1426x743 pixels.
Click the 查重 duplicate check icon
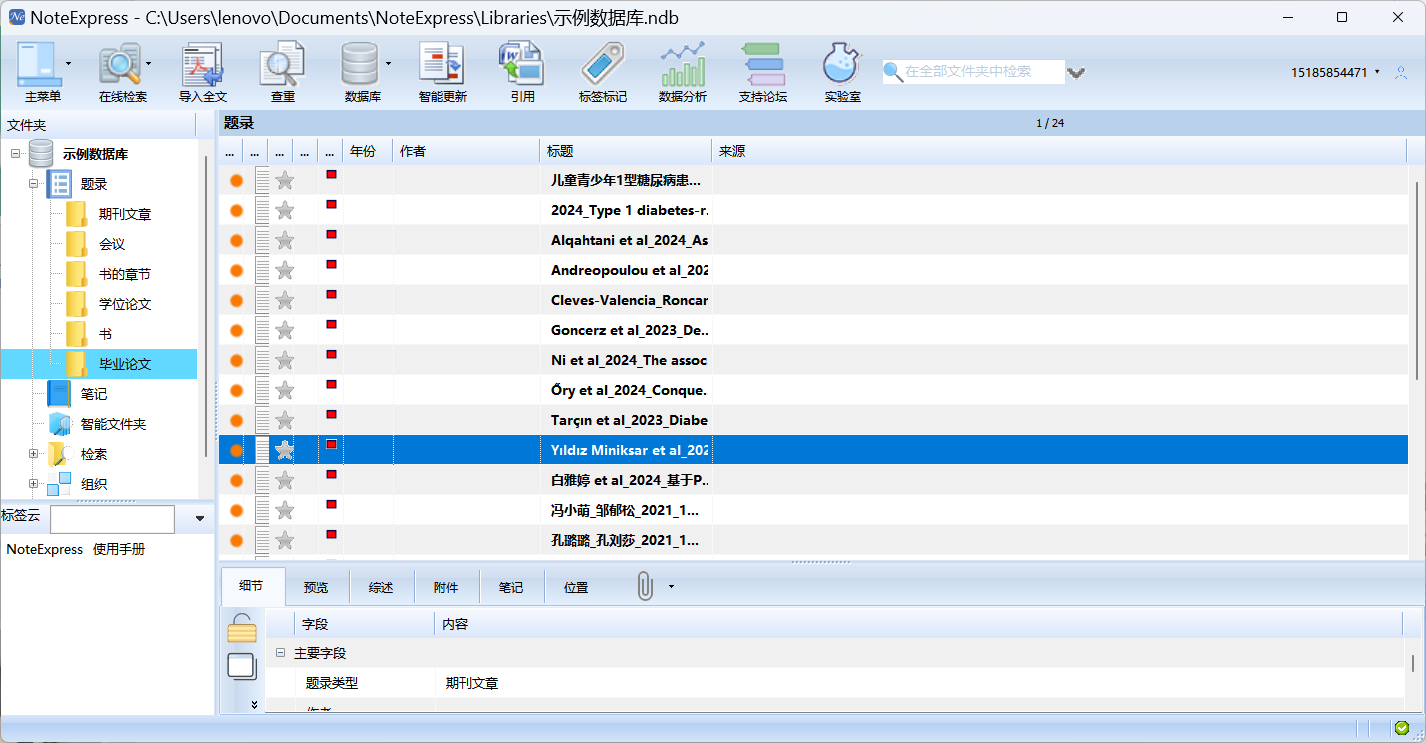click(282, 72)
